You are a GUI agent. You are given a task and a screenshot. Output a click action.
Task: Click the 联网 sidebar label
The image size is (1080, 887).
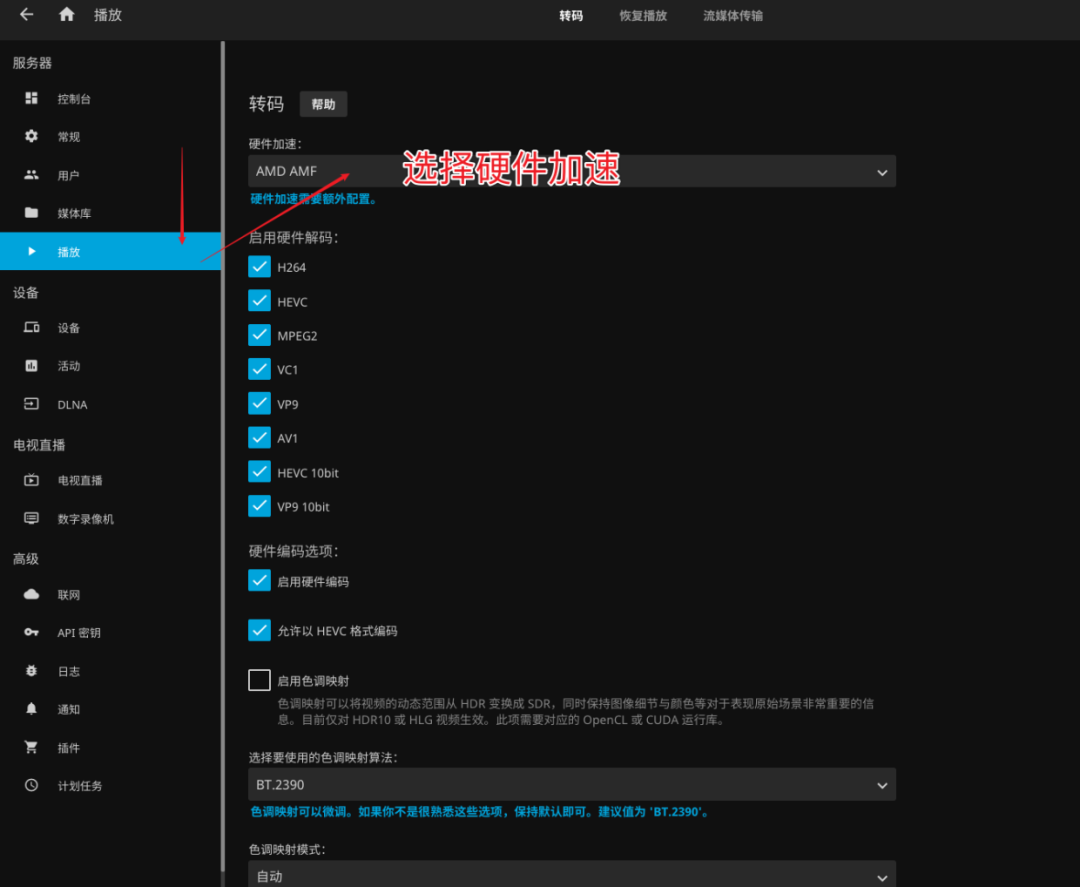coord(68,595)
